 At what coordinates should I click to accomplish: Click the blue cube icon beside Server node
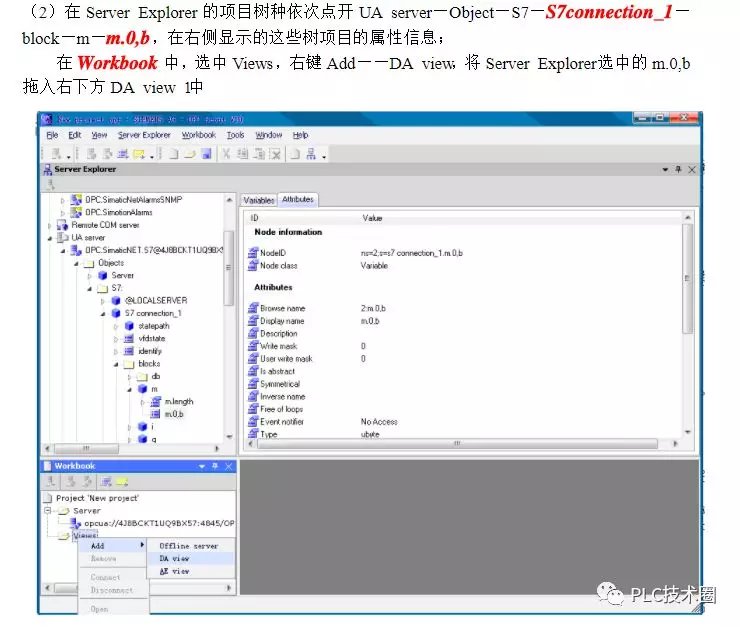(103, 275)
